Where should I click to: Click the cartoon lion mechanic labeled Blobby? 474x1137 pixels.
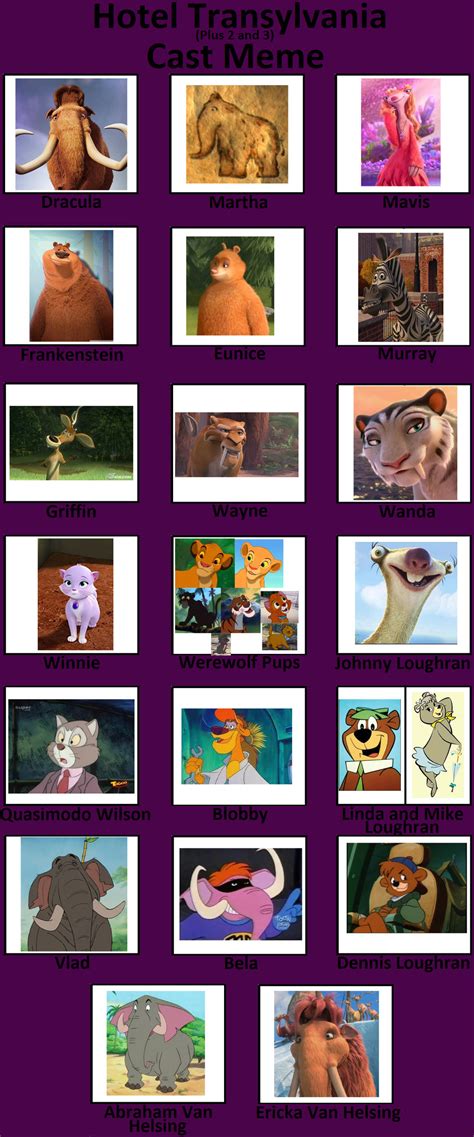point(236,746)
